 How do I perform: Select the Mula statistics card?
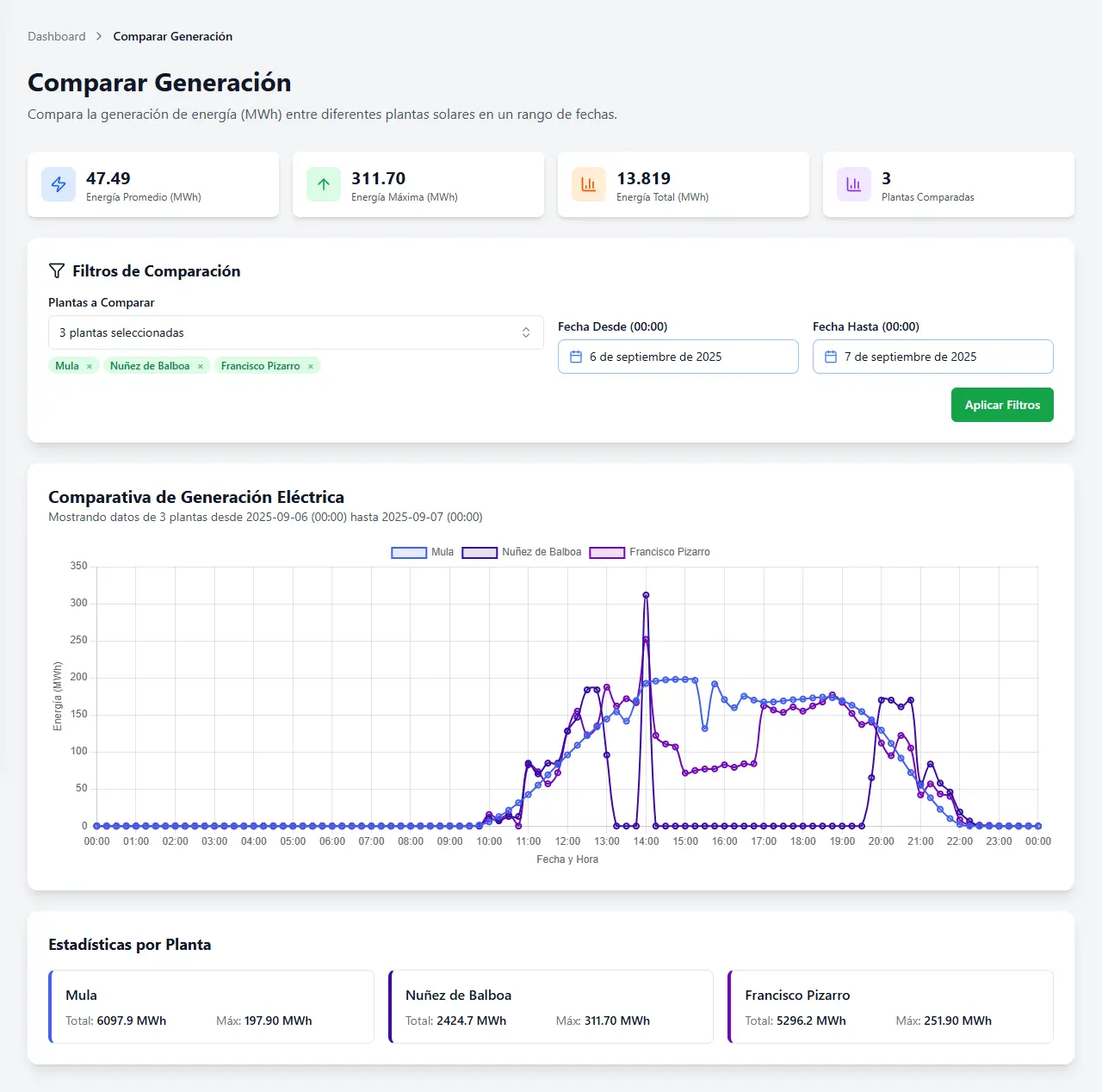click(212, 1007)
